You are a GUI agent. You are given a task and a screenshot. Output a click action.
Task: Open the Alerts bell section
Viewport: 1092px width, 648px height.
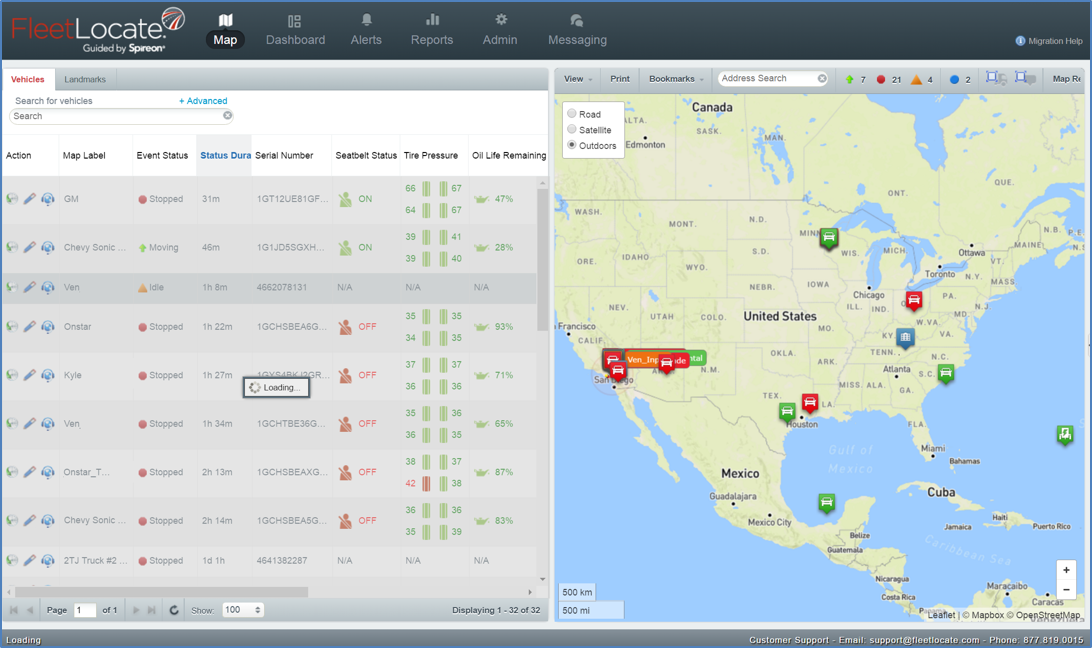coord(366,30)
